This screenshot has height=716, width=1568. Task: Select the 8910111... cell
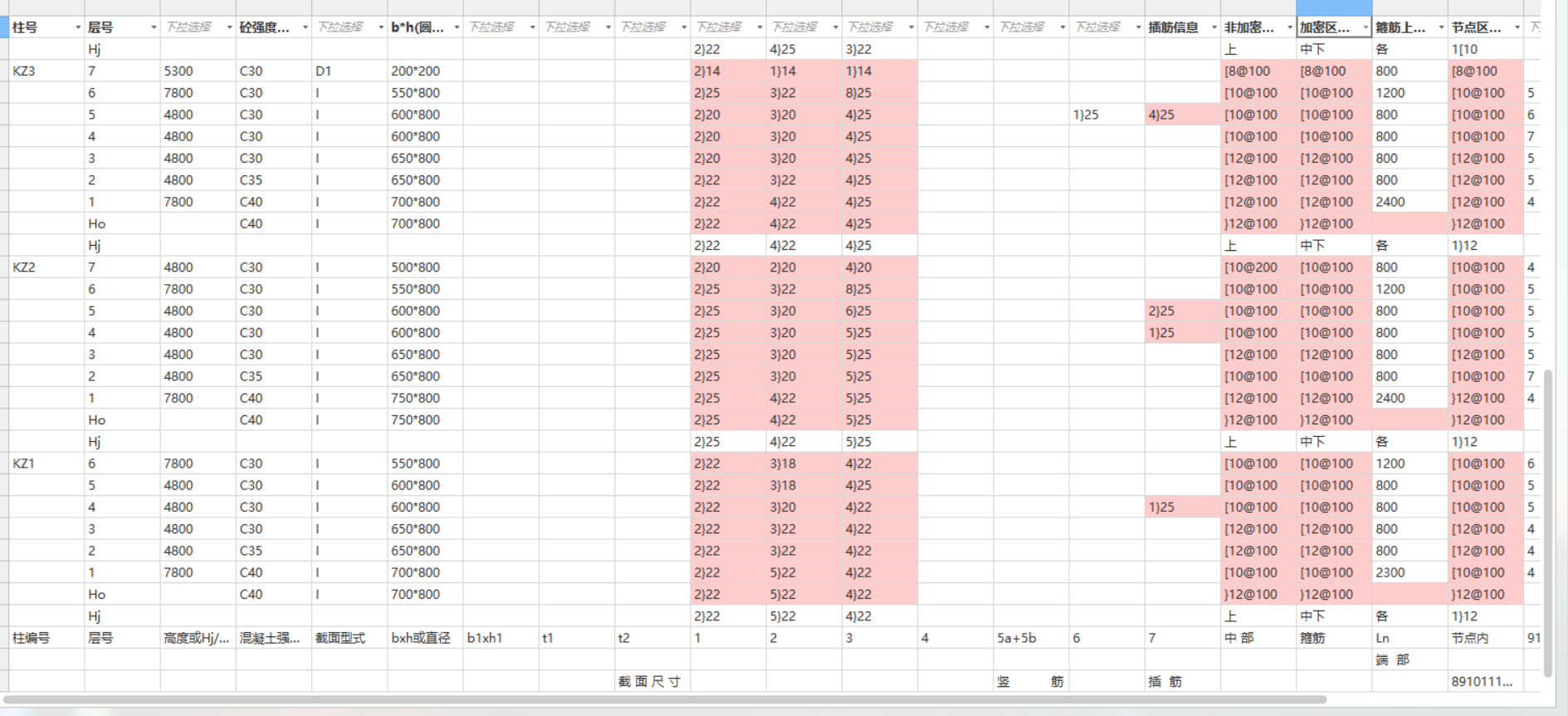pos(1486,681)
